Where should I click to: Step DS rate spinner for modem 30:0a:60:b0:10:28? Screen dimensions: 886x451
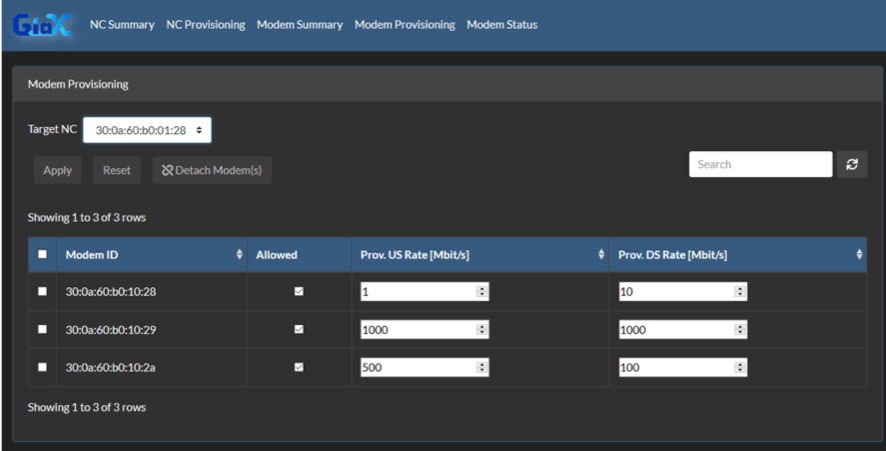click(740, 292)
